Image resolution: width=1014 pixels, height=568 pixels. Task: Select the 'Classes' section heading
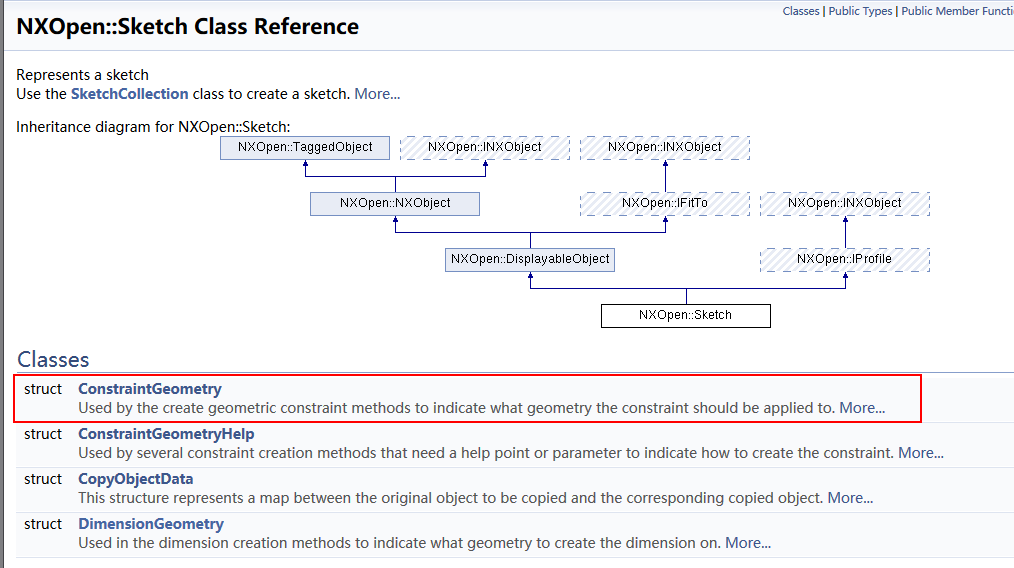click(53, 360)
